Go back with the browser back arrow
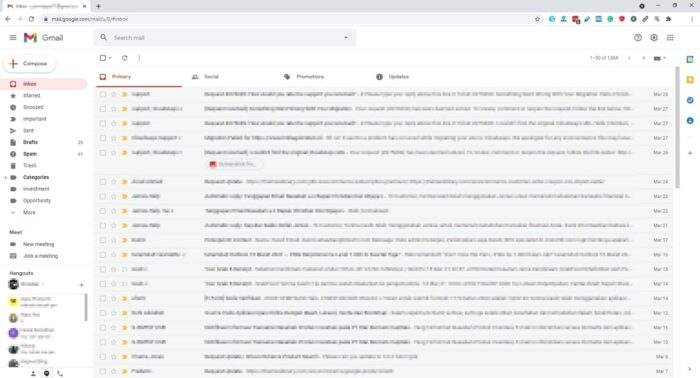This screenshot has width=700, height=378. tap(8, 19)
